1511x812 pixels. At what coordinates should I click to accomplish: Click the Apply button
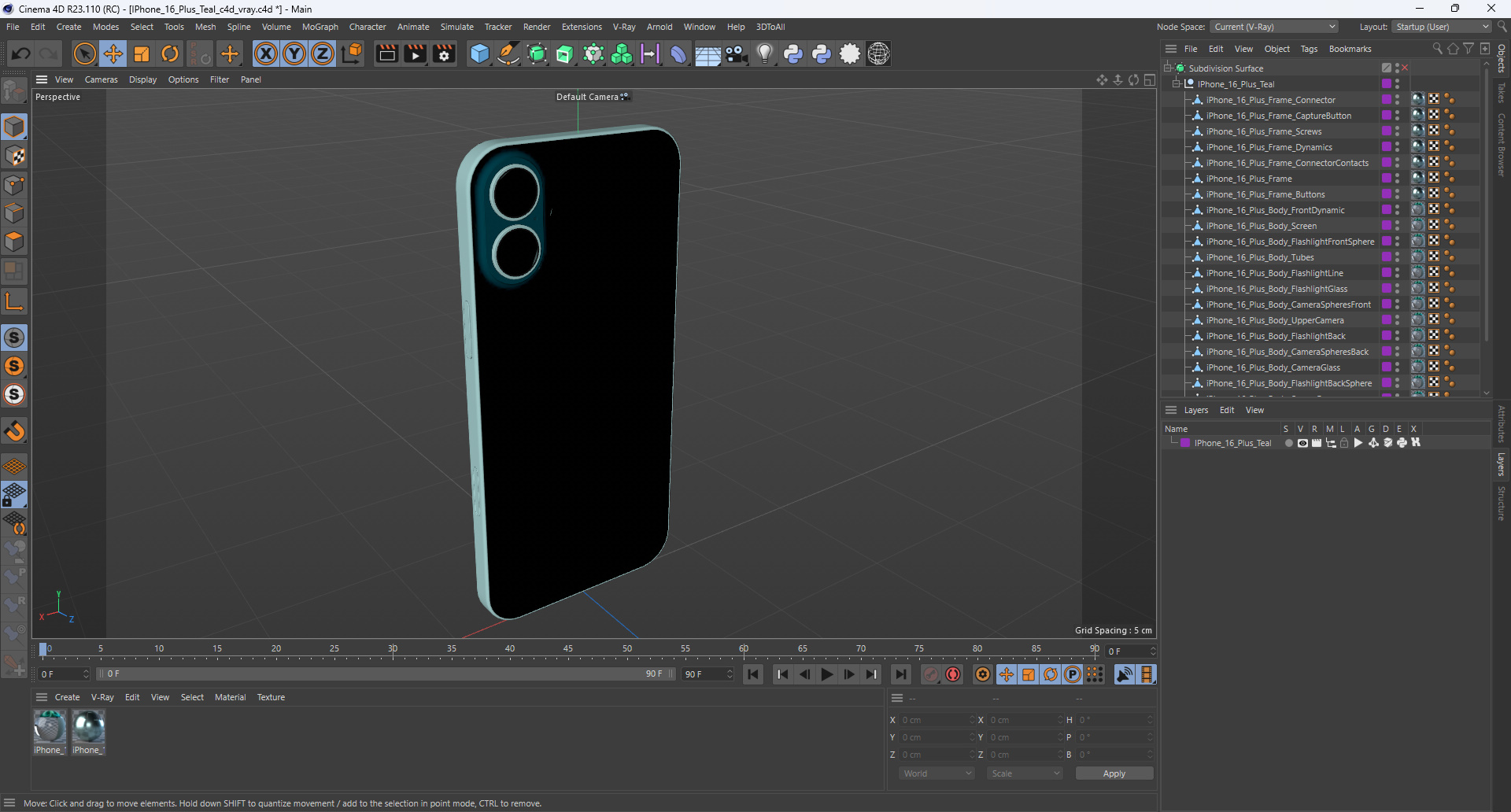[x=1114, y=773]
